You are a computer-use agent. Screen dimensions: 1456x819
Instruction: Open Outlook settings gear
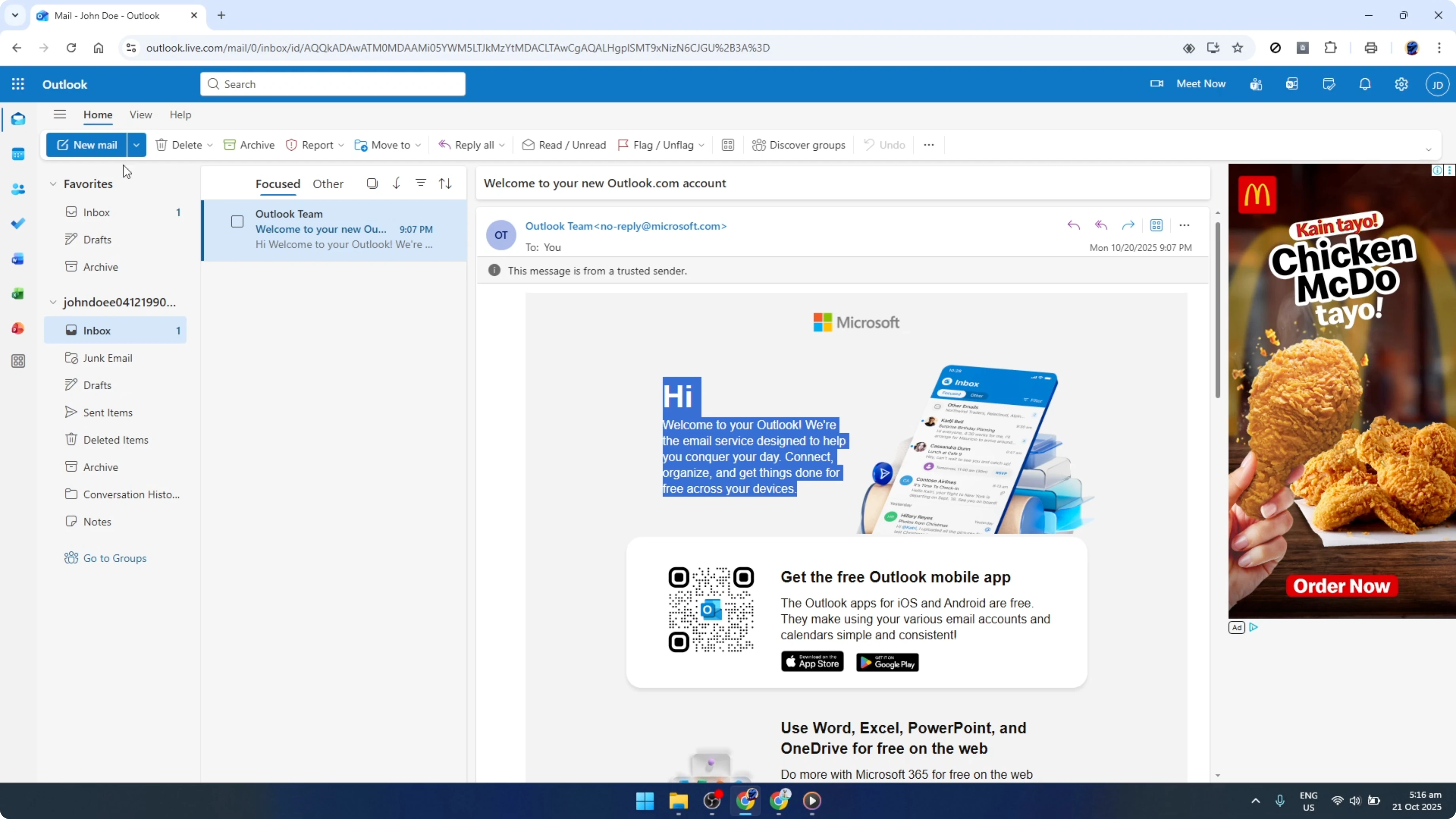(x=1401, y=84)
